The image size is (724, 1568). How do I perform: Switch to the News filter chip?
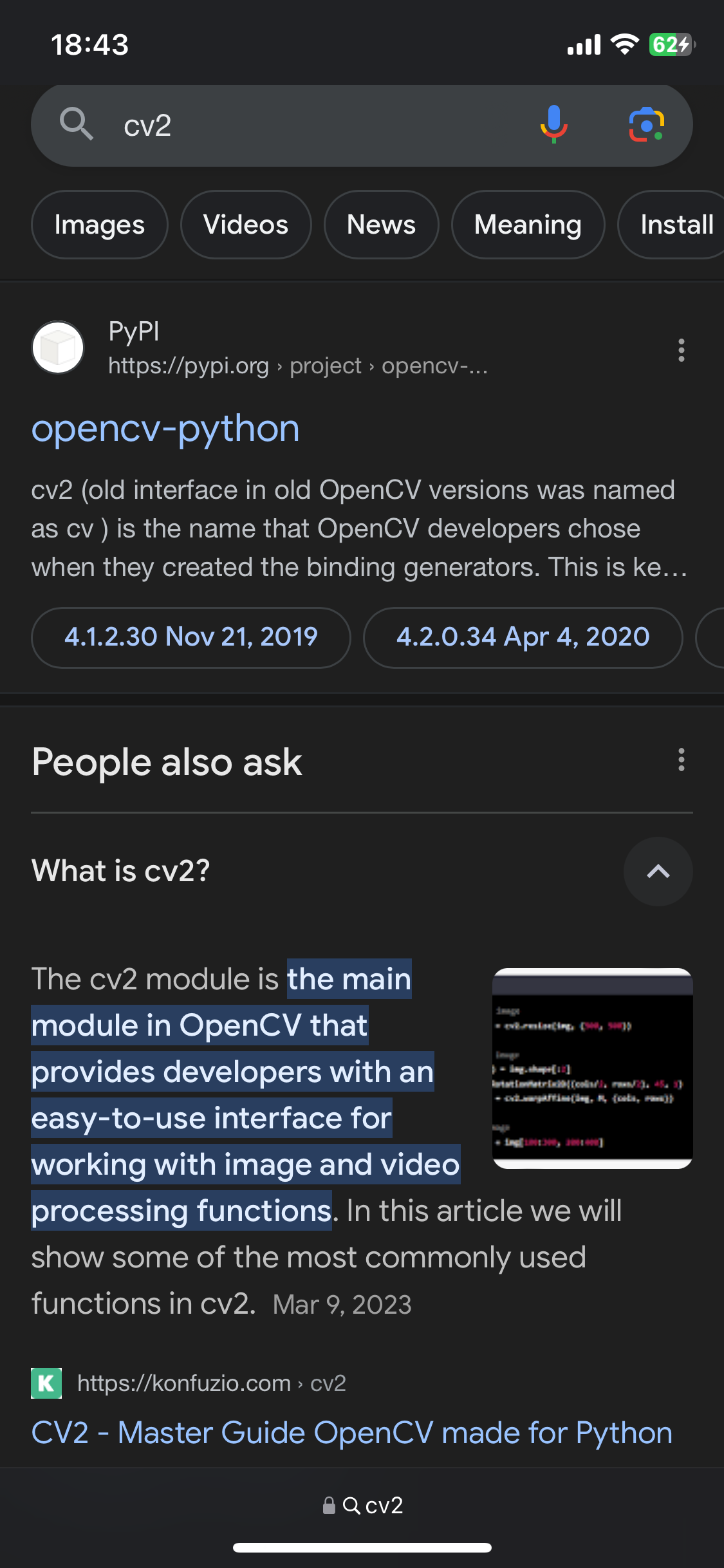381,225
